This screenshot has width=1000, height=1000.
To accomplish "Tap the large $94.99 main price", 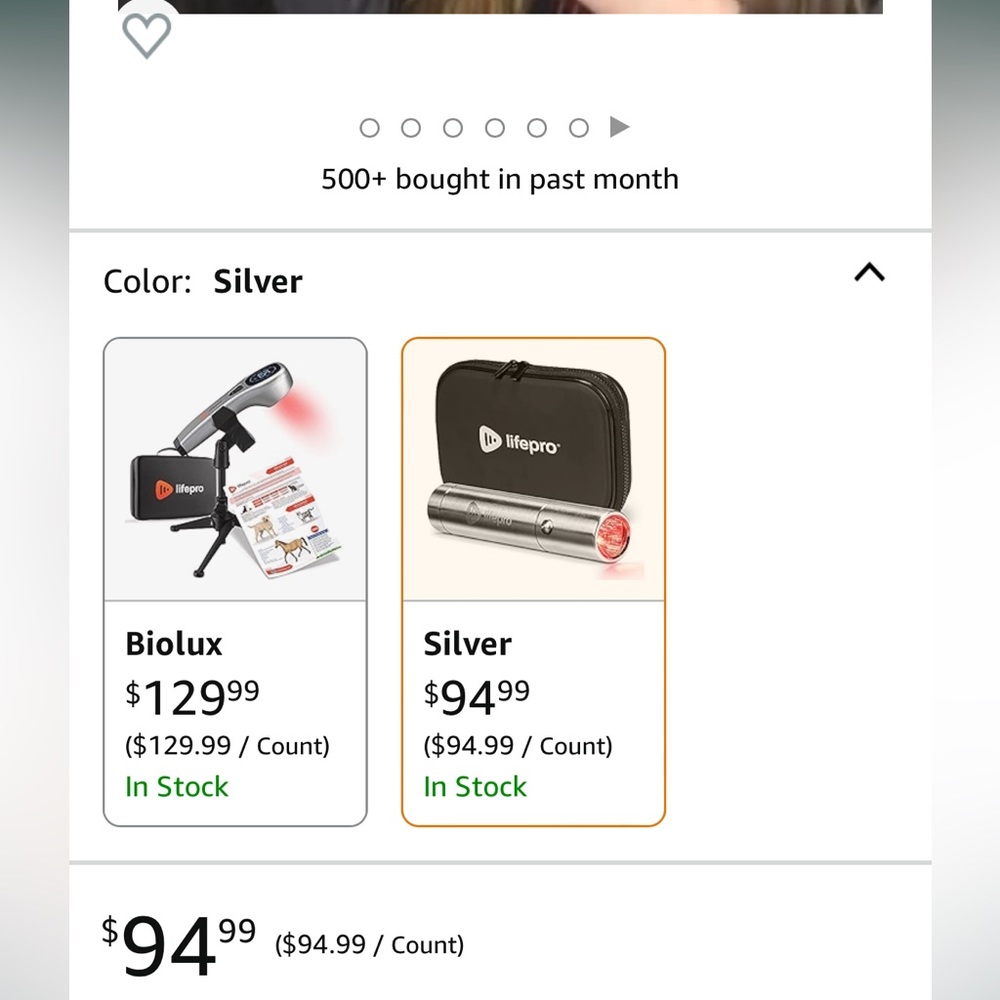I will click(x=179, y=945).
